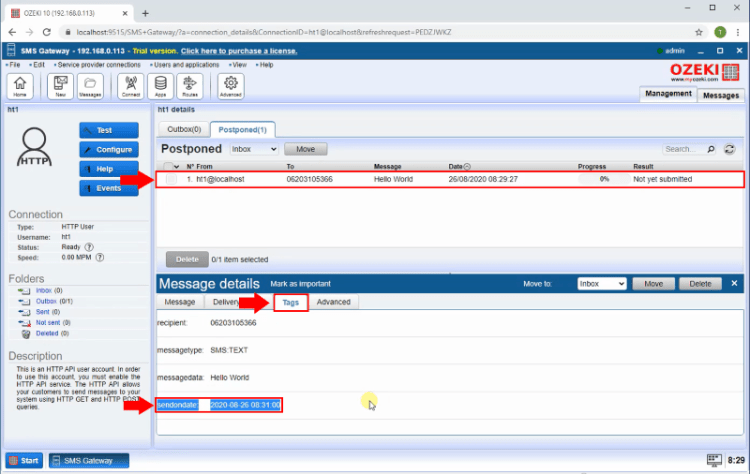Image resolution: width=750 pixels, height=474 pixels.
Task: Switch to the Management tab
Action: [x=668, y=94]
